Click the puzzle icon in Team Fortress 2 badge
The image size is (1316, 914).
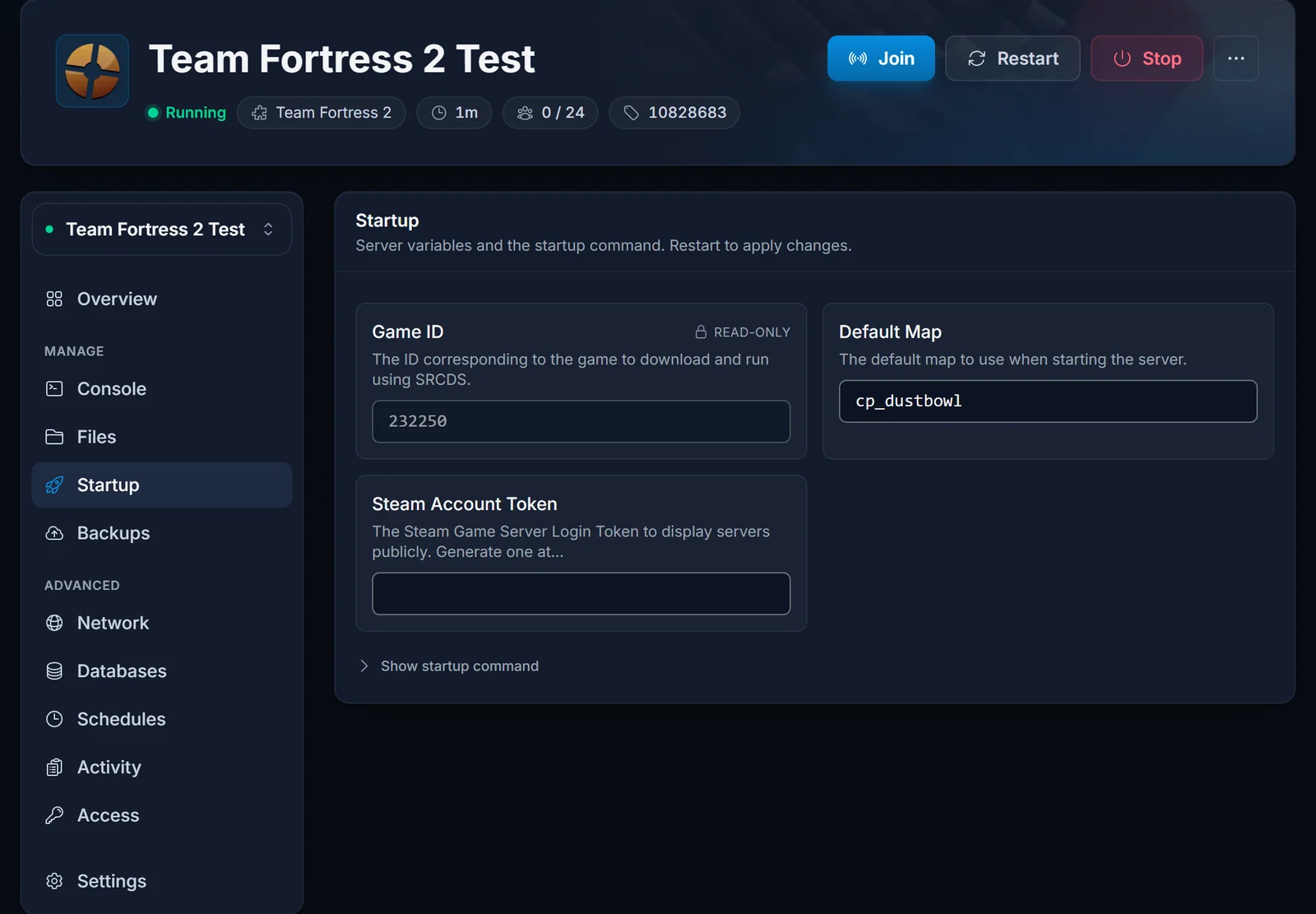(259, 113)
